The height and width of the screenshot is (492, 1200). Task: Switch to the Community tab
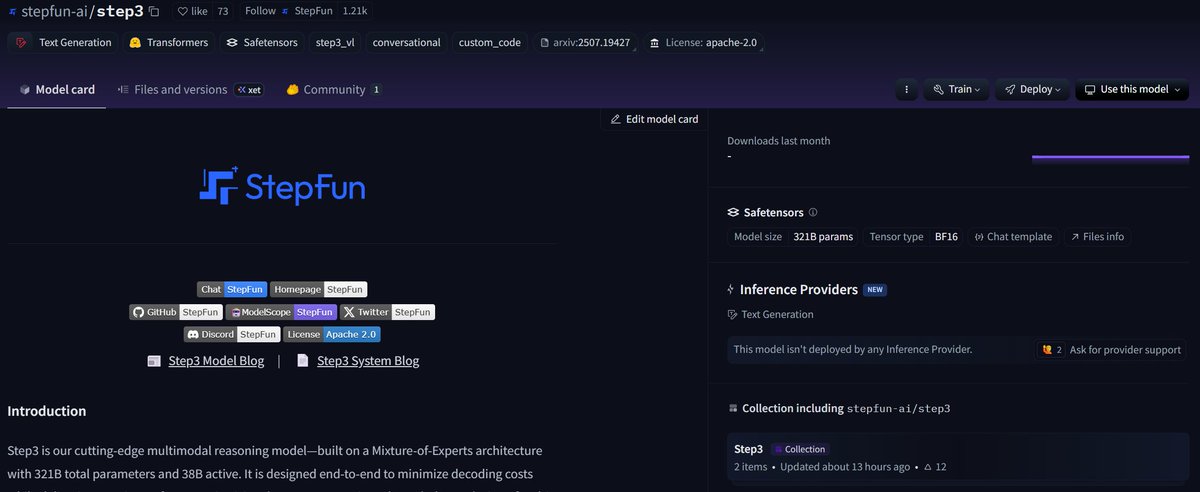pyautogui.click(x=334, y=89)
